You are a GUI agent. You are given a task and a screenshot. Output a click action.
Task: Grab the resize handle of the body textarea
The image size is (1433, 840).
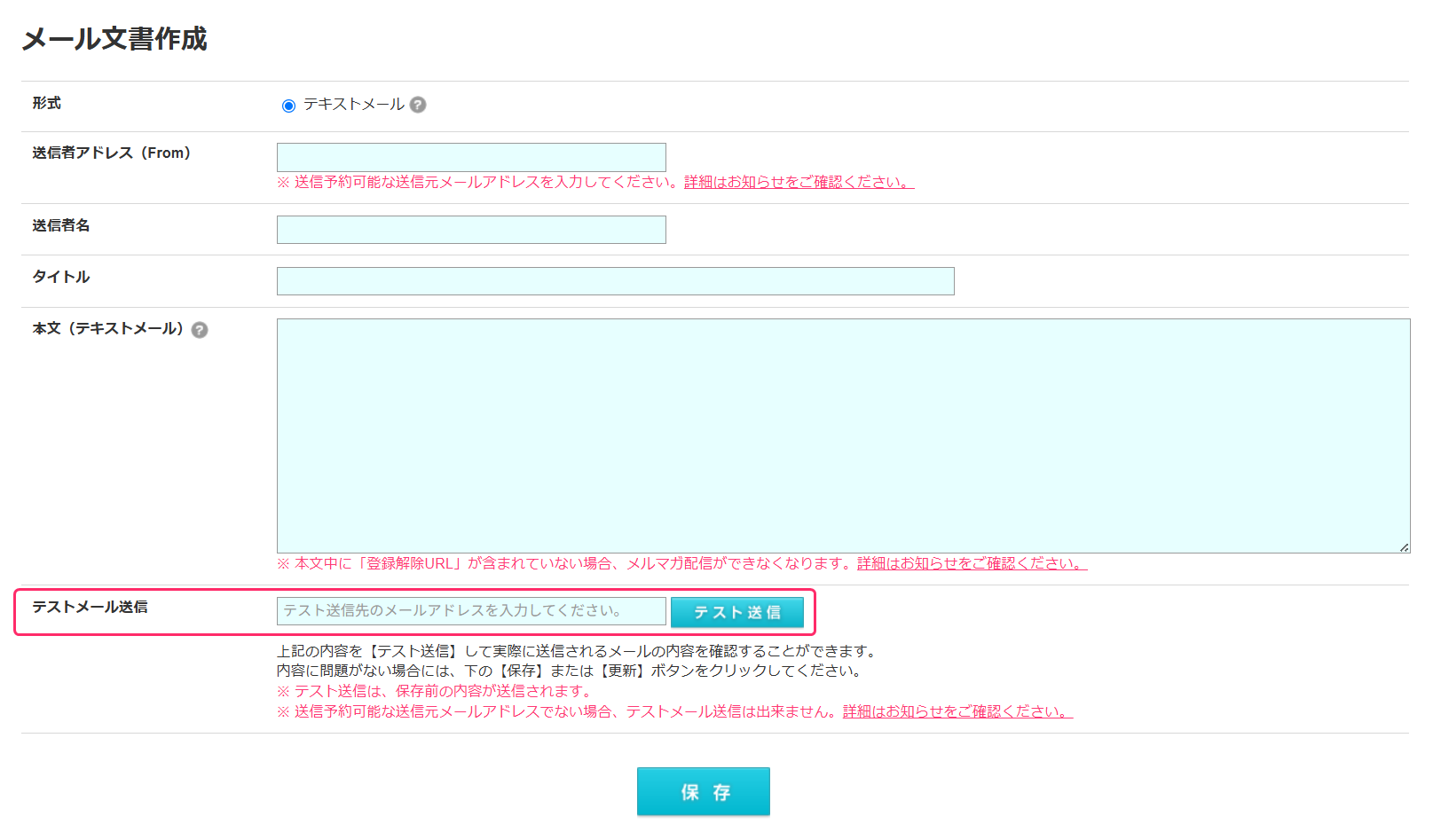pyautogui.click(x=1404, y=547)
